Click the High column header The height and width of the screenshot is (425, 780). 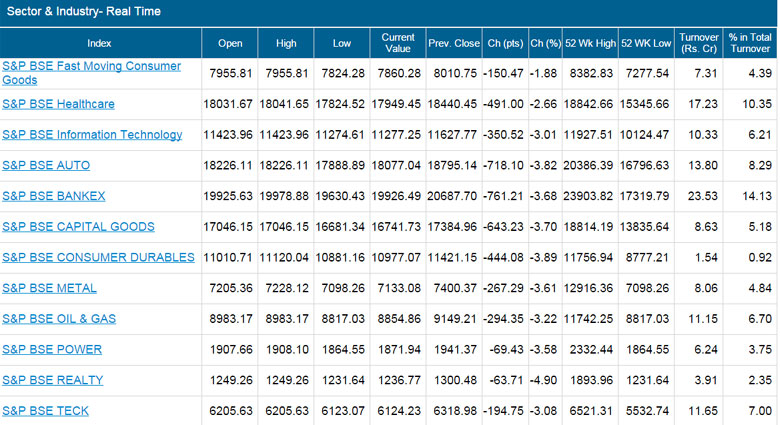click(286, 43)
